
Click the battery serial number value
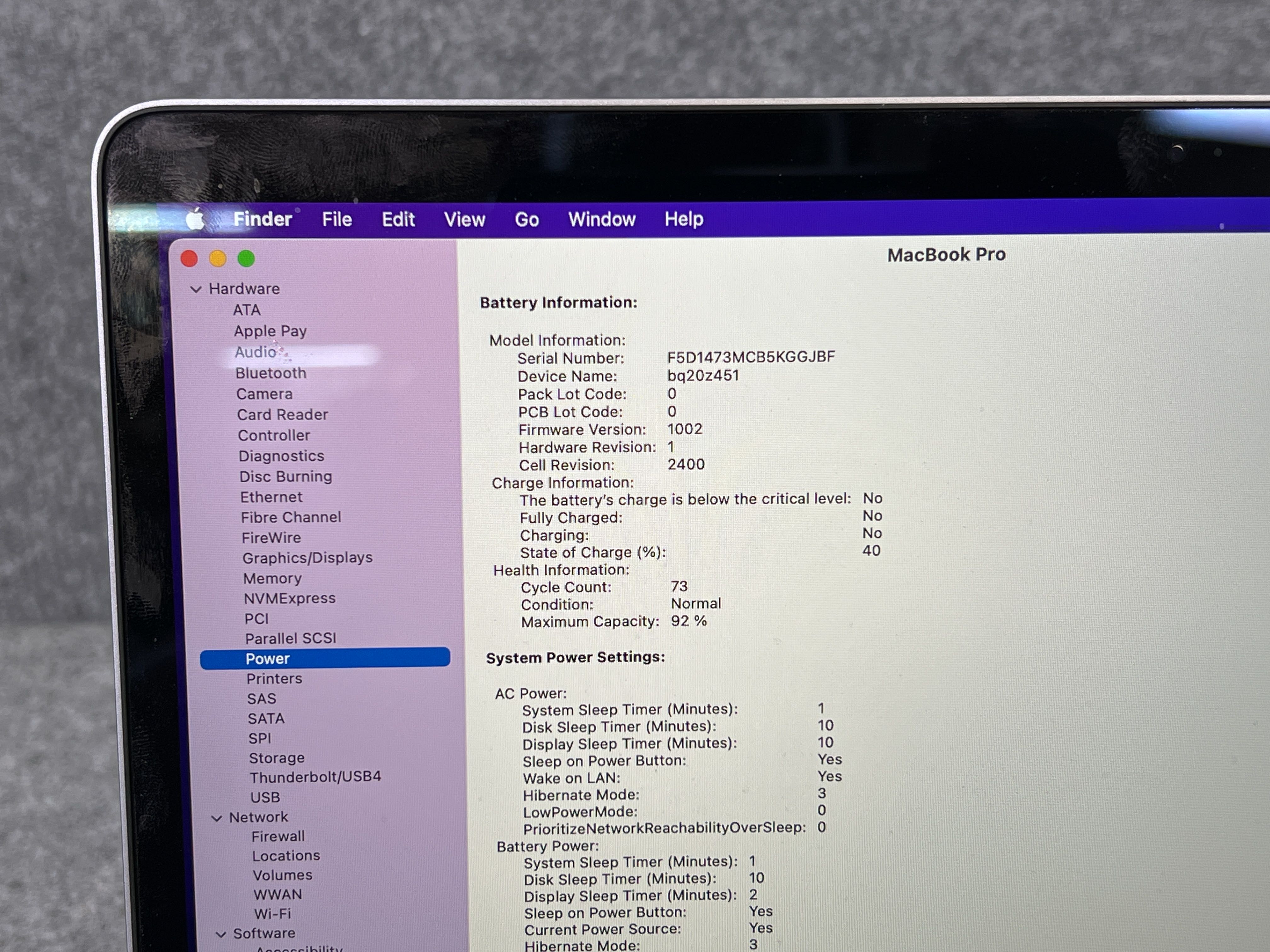pyautogui.click(x=750, y=357)
